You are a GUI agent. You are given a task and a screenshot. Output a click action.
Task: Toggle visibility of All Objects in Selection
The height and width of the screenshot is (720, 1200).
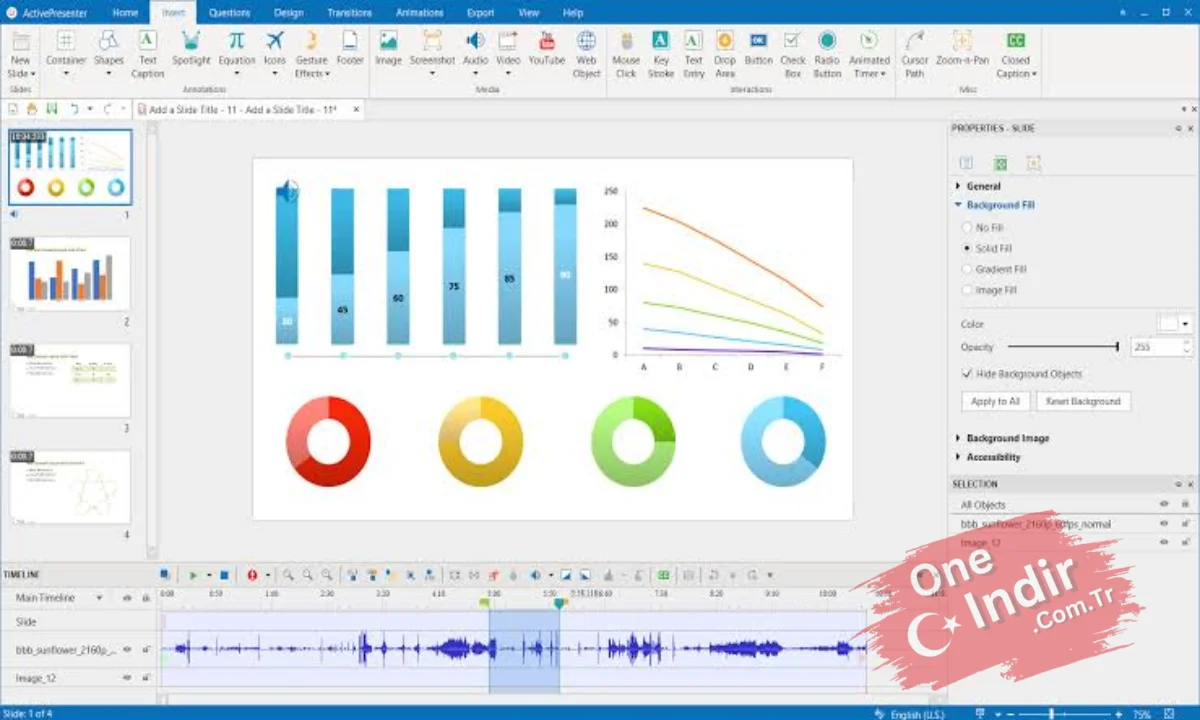click(1164, 505)
